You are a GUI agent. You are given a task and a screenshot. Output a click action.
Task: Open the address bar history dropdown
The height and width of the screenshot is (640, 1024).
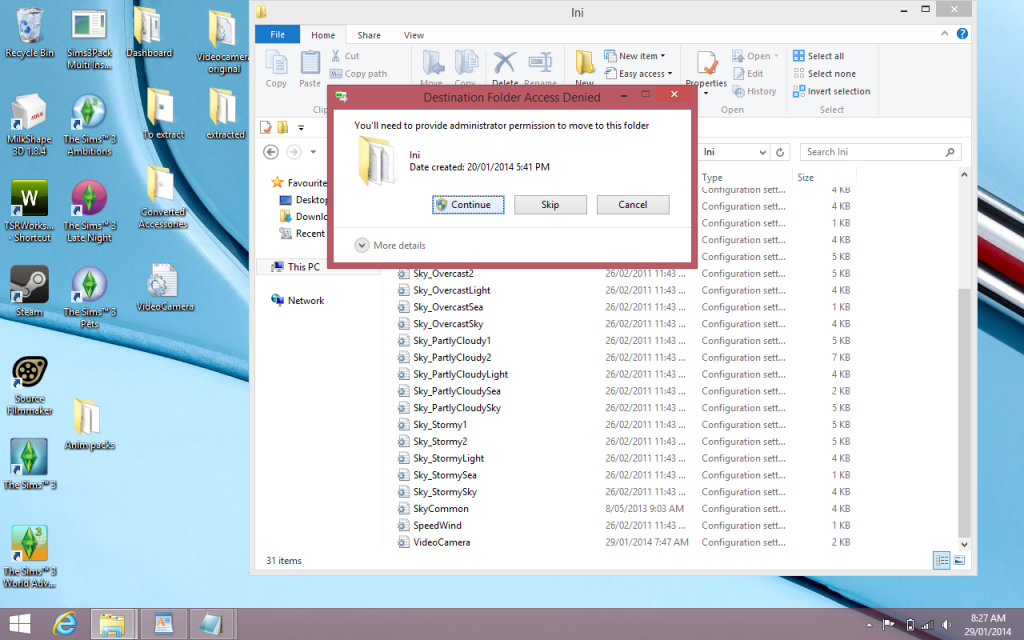[762, 152]
